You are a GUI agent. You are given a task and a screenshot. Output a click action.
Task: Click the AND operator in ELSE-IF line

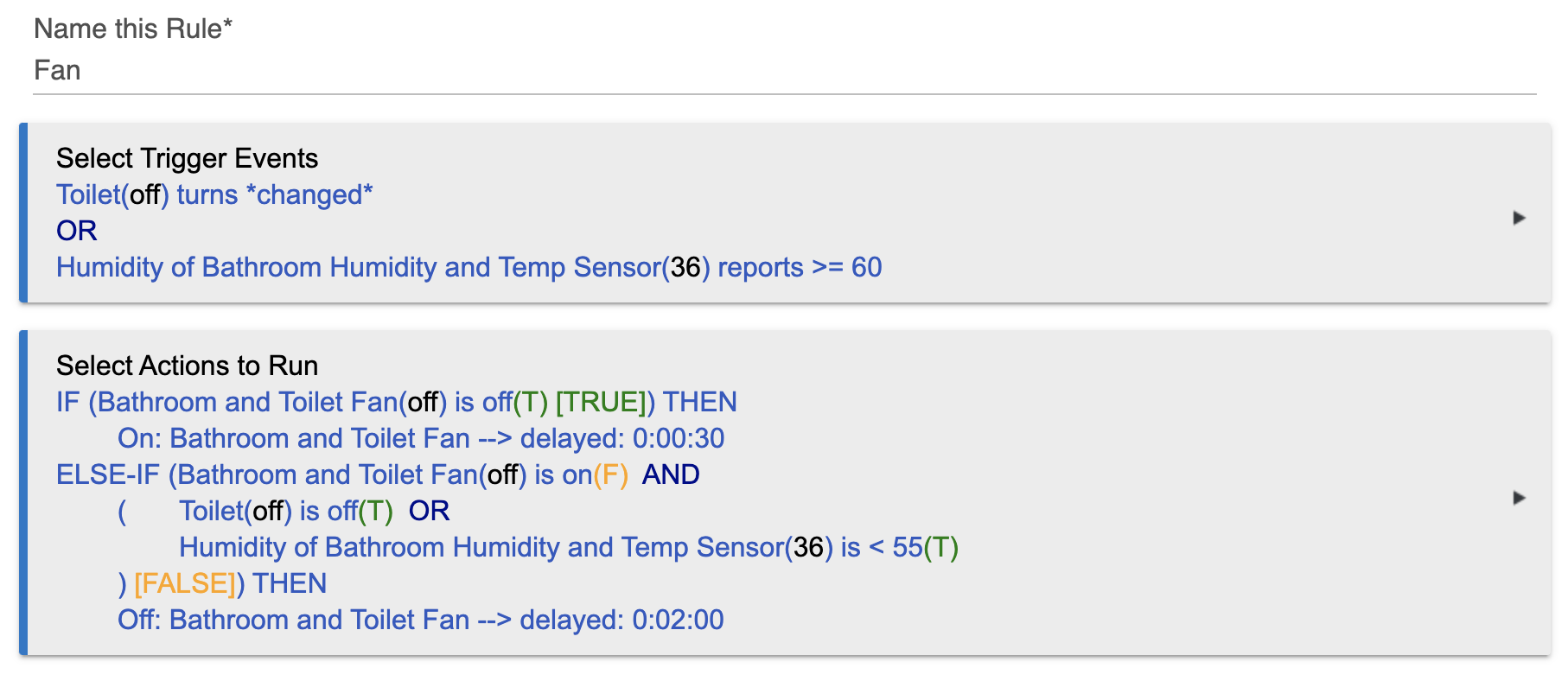(671, 474)
